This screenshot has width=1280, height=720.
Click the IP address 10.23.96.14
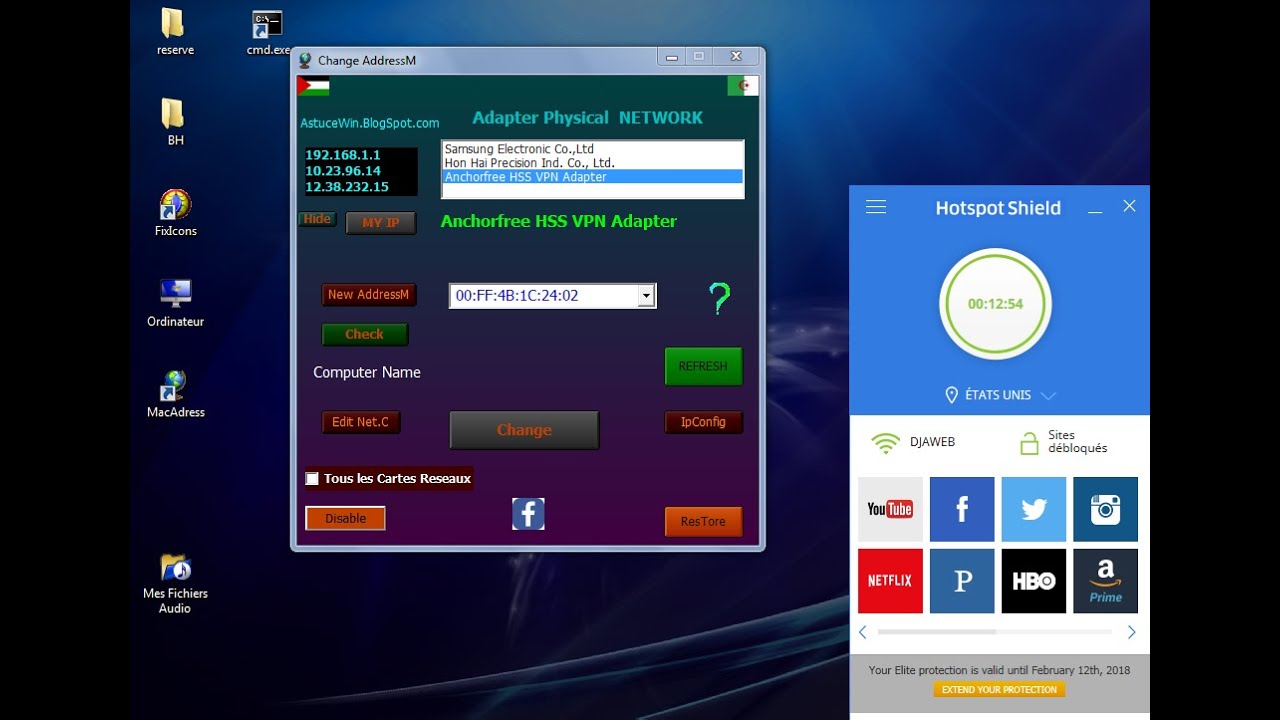pyautogui.click(x=343, y=171)
